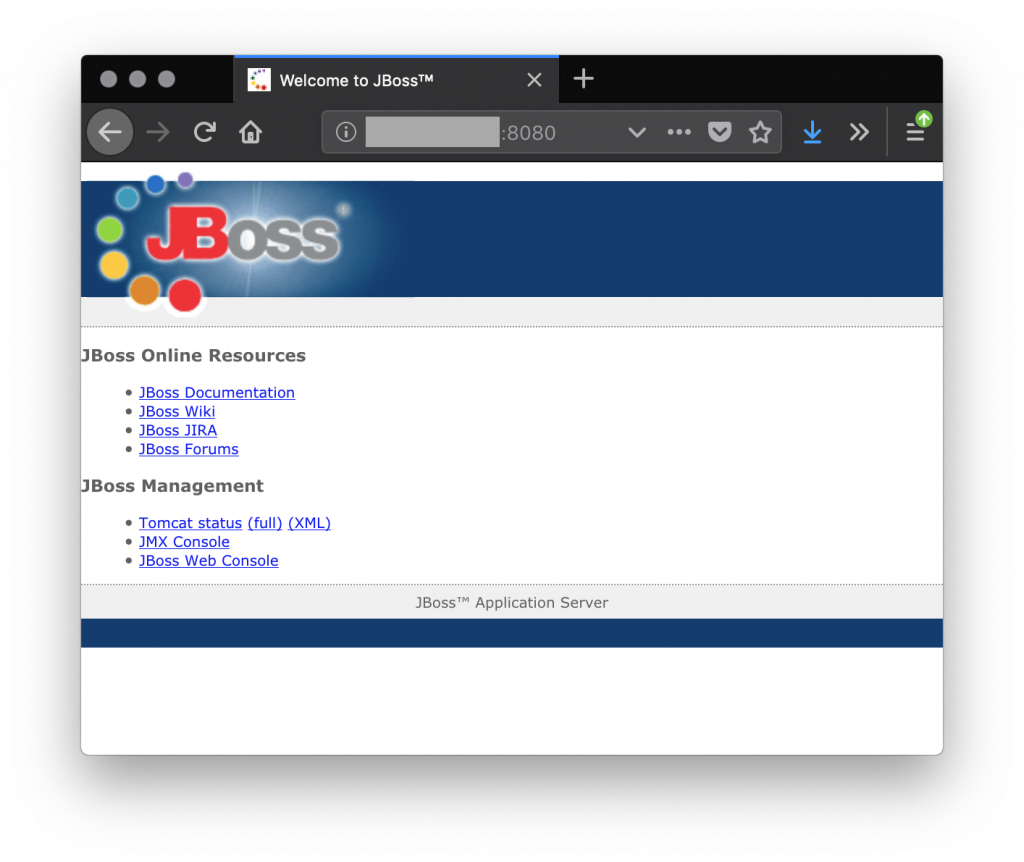Screen dimensions: 1024x862
Task: Reload the current page
Action: [x=204, y=133]
